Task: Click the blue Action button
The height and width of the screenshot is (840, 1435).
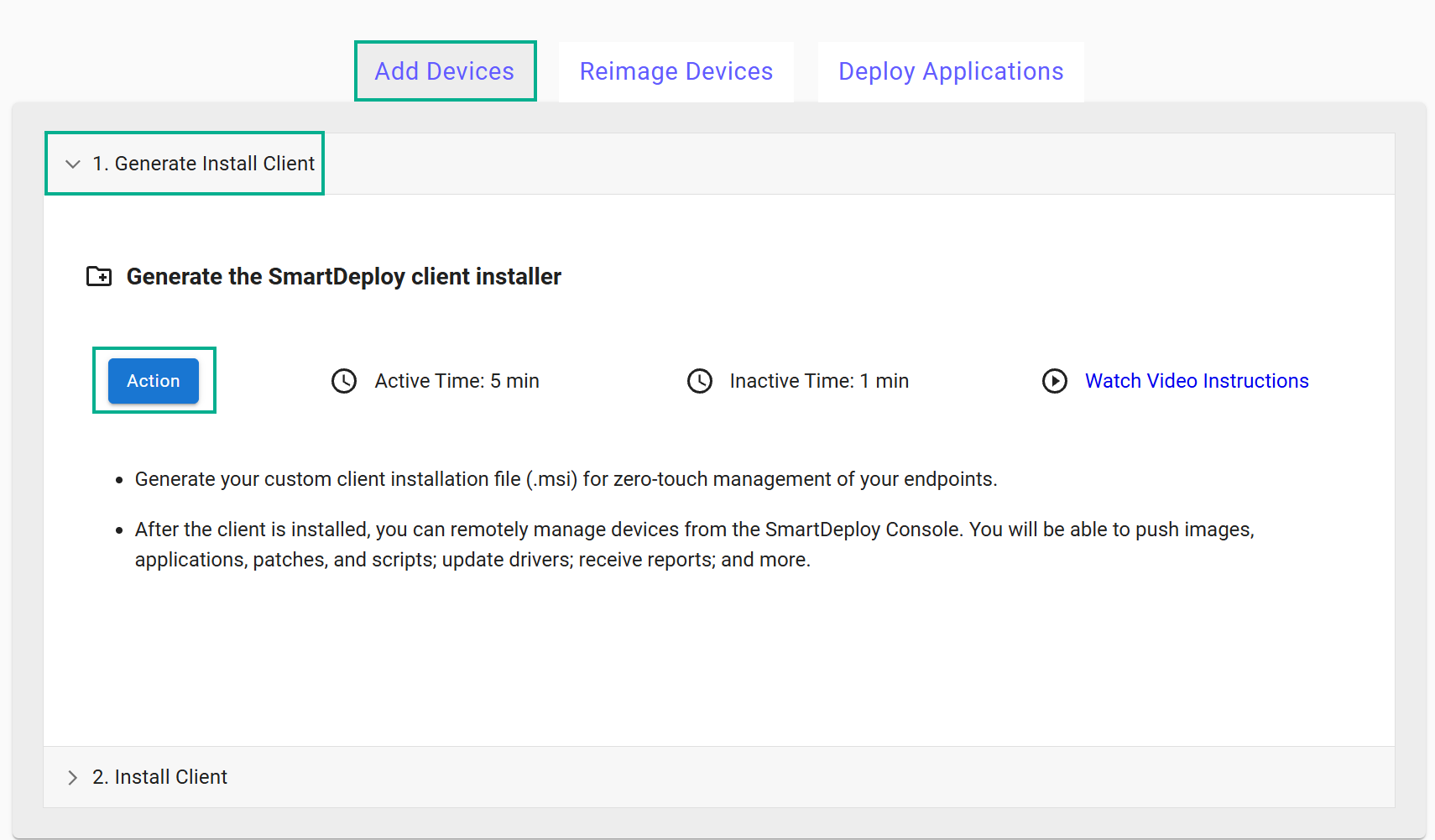Action: tap(154, 381)
